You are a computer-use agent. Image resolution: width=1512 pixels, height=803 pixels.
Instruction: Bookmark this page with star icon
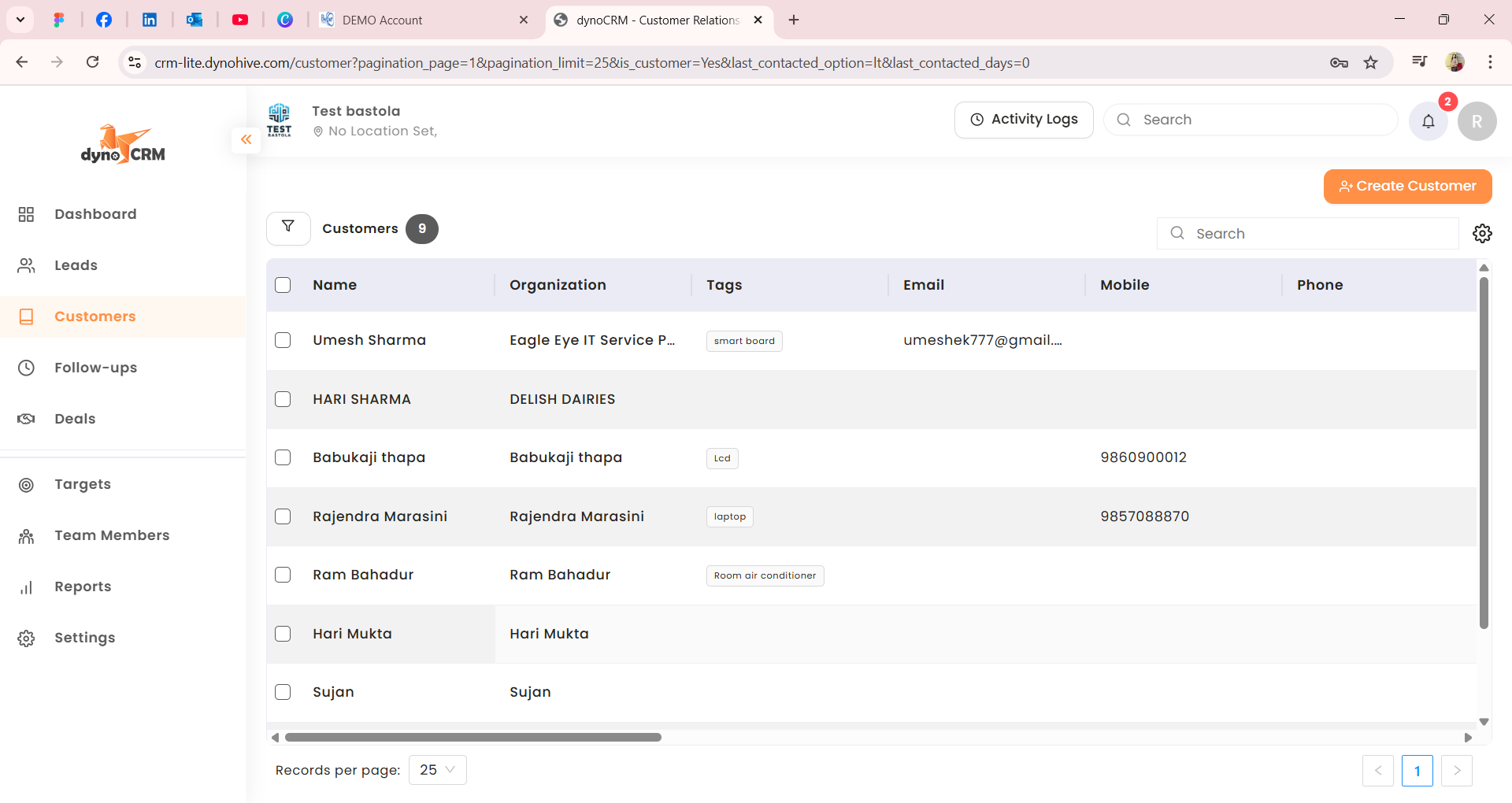1371,63
